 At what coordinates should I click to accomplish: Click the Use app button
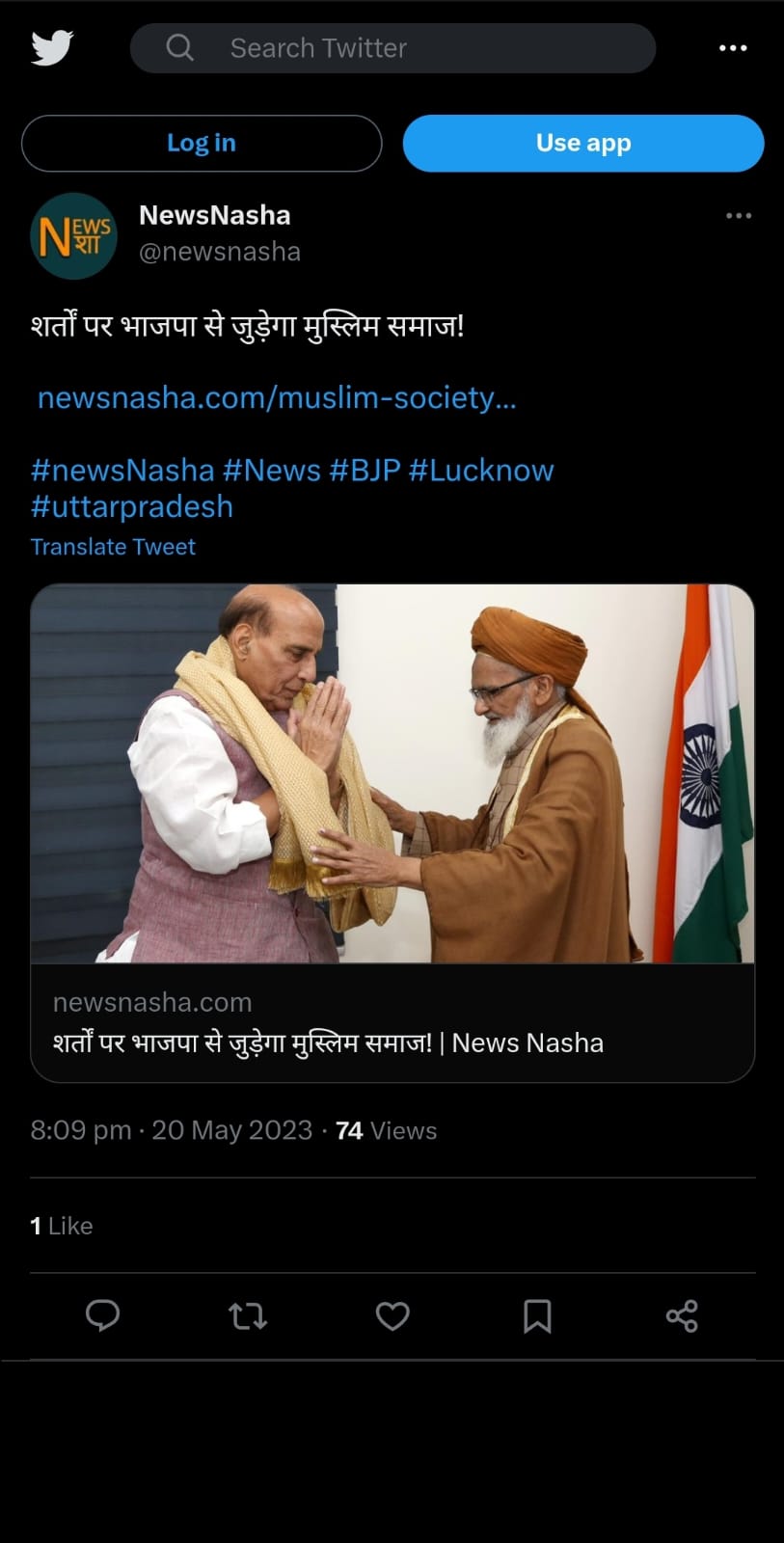coord(583,143)
